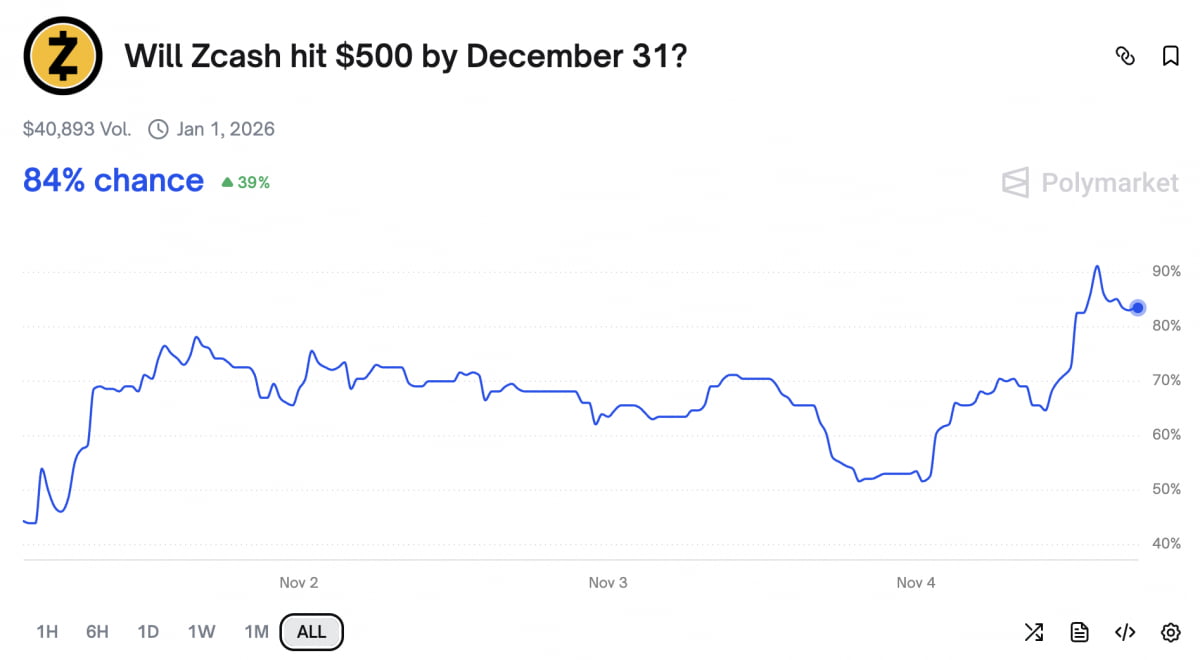
Task: Open the embed code icon
Action: click(1125, 632)
